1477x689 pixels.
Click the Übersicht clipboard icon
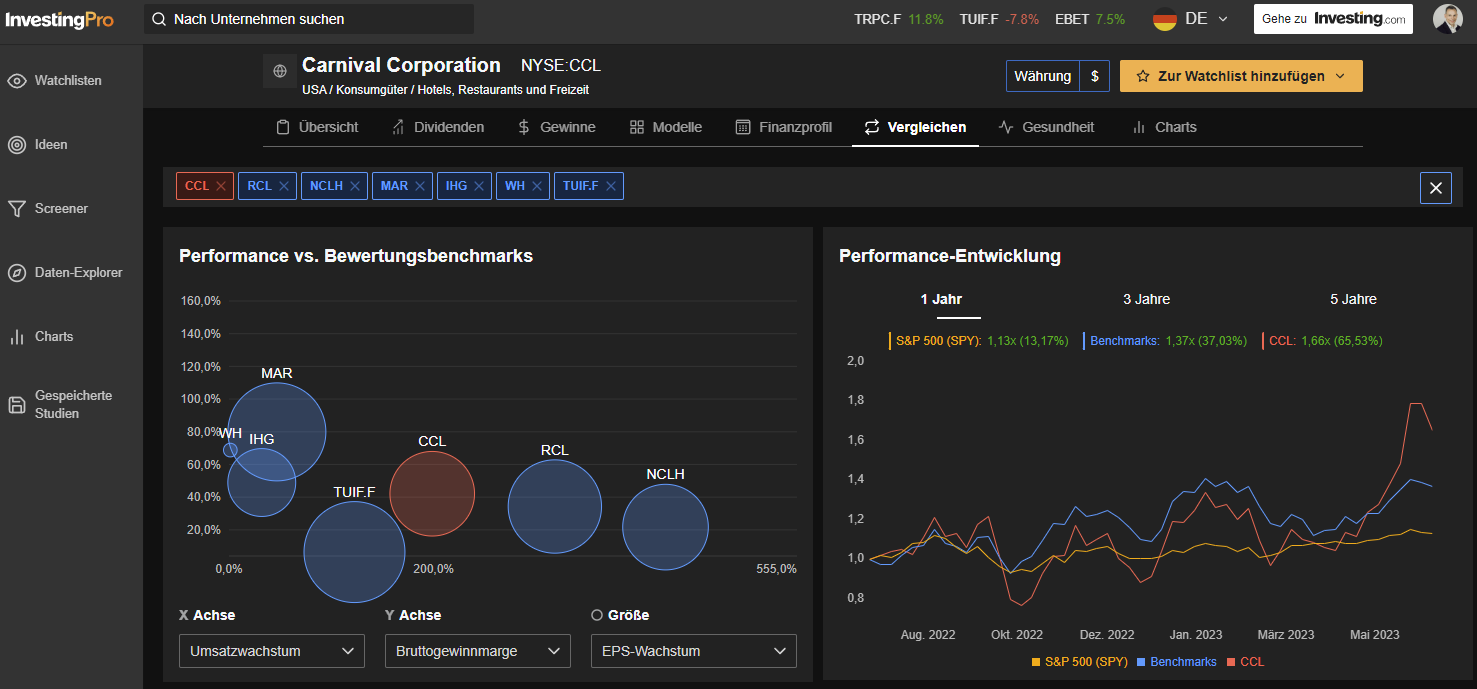(x=283, y=127)
